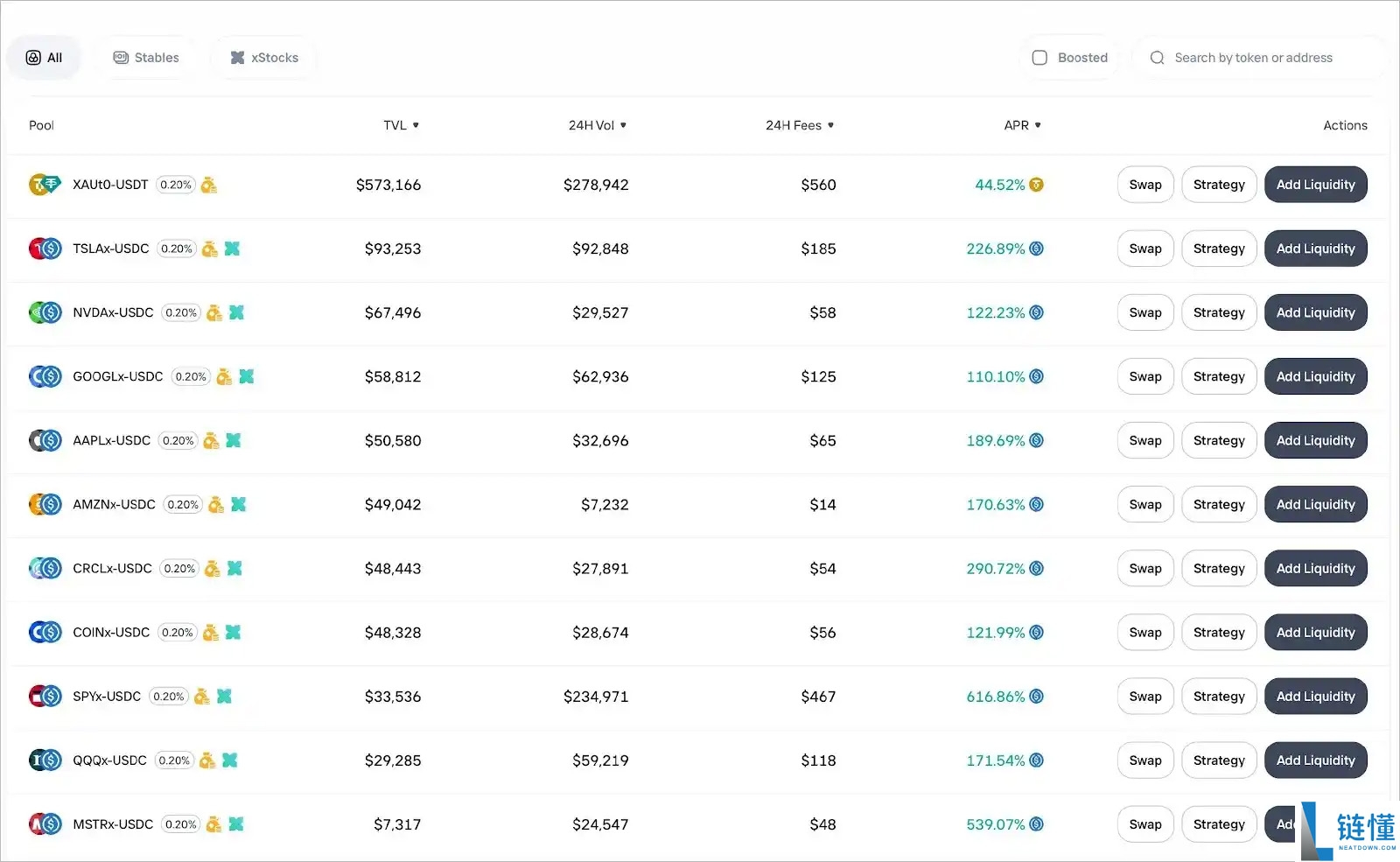Click the XAUt0-USDT token pair icon

coord(44,185)
